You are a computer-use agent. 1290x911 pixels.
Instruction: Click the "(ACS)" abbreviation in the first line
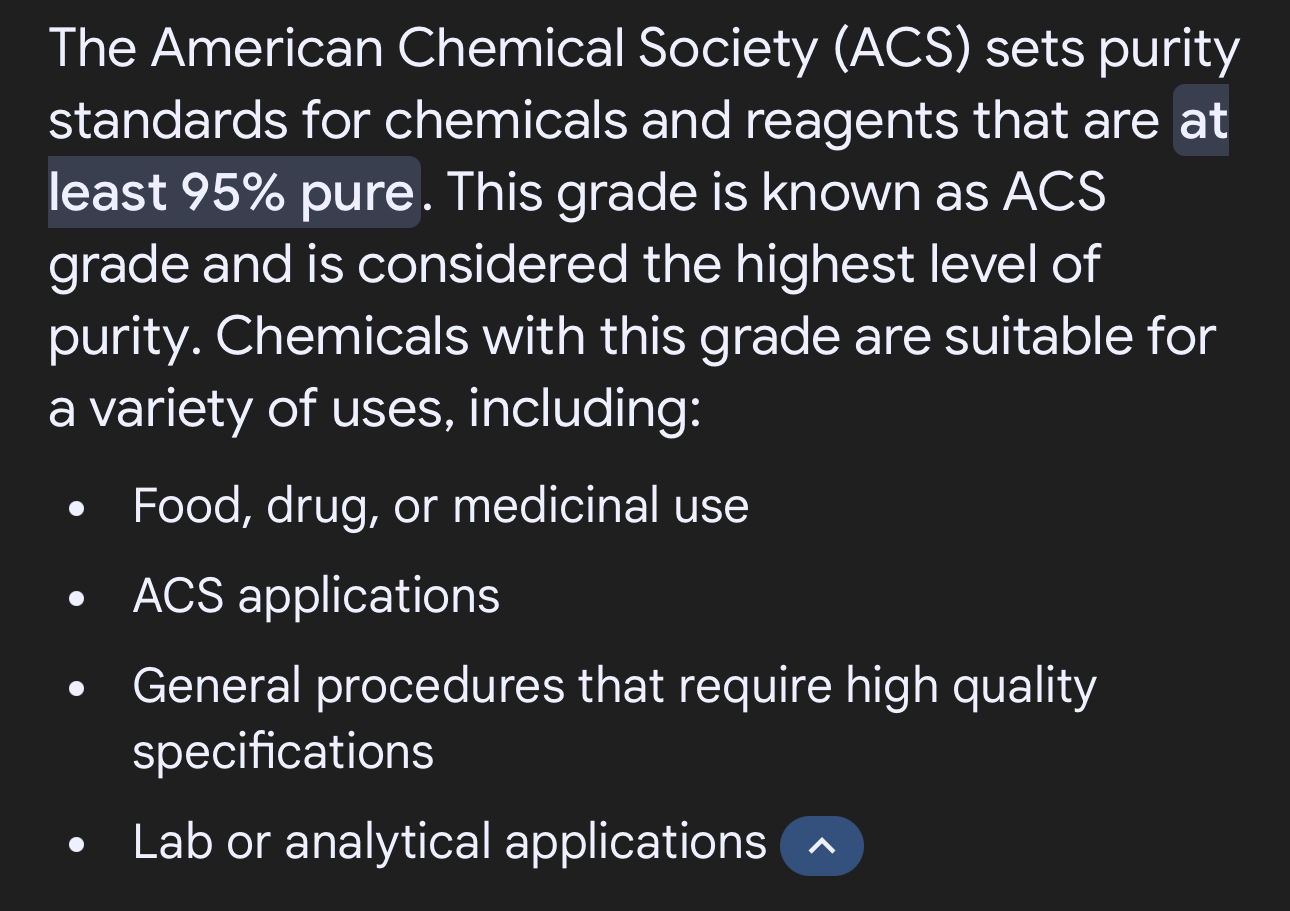pos(901,49)
